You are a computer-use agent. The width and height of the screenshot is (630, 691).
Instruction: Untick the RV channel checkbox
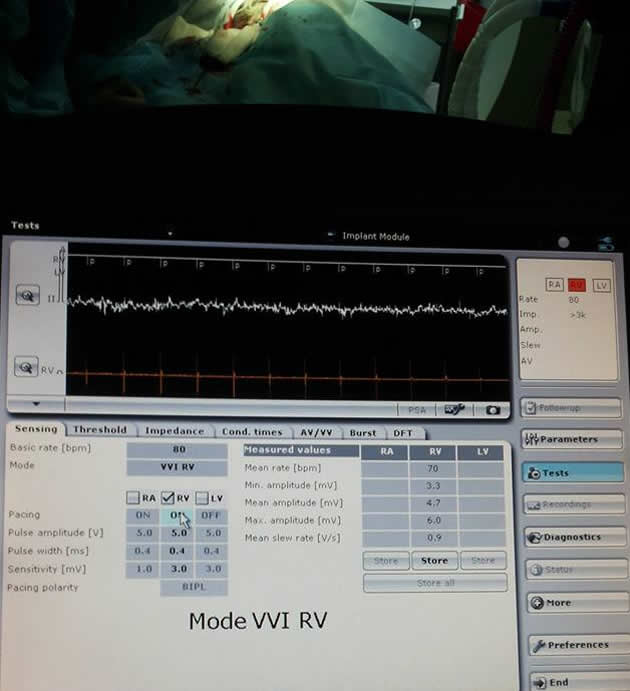click(167, 498)
